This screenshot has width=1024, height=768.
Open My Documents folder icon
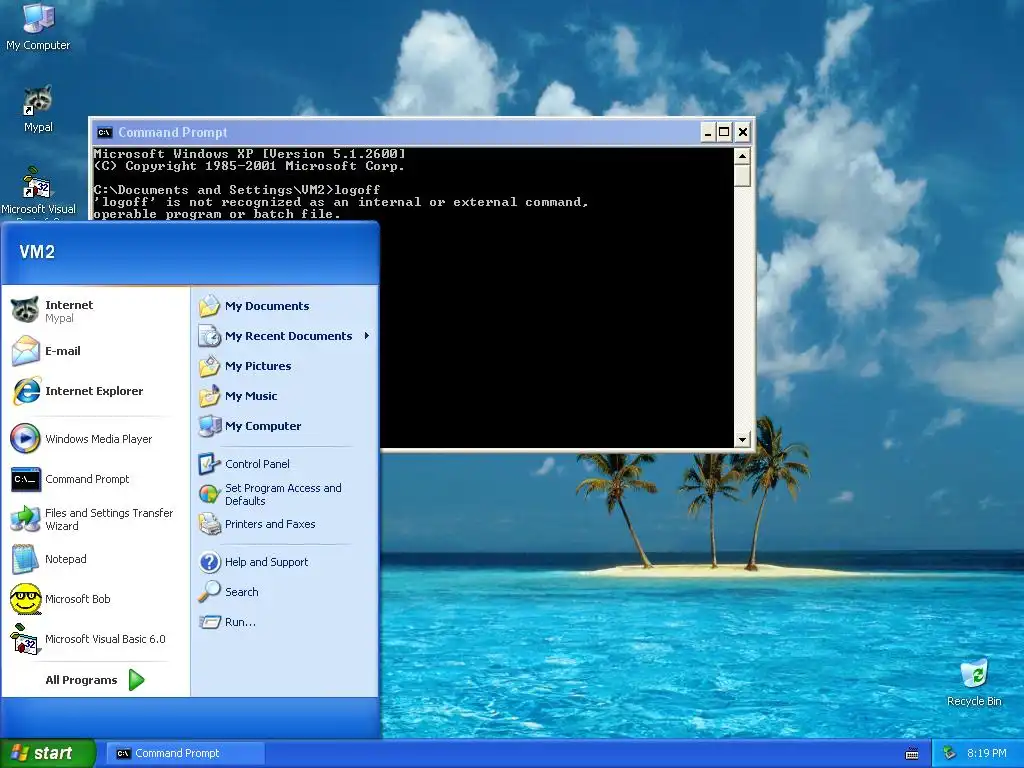tap(209, 306)
